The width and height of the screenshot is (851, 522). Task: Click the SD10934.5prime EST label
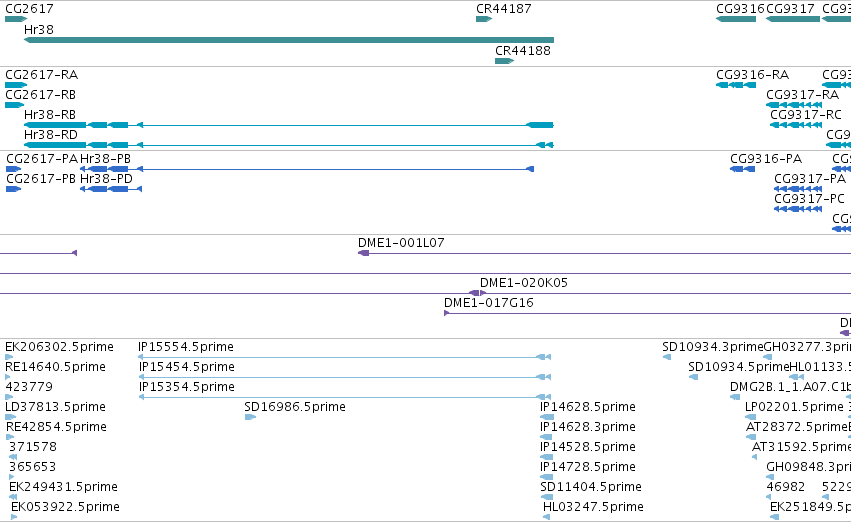click(738, 367)
